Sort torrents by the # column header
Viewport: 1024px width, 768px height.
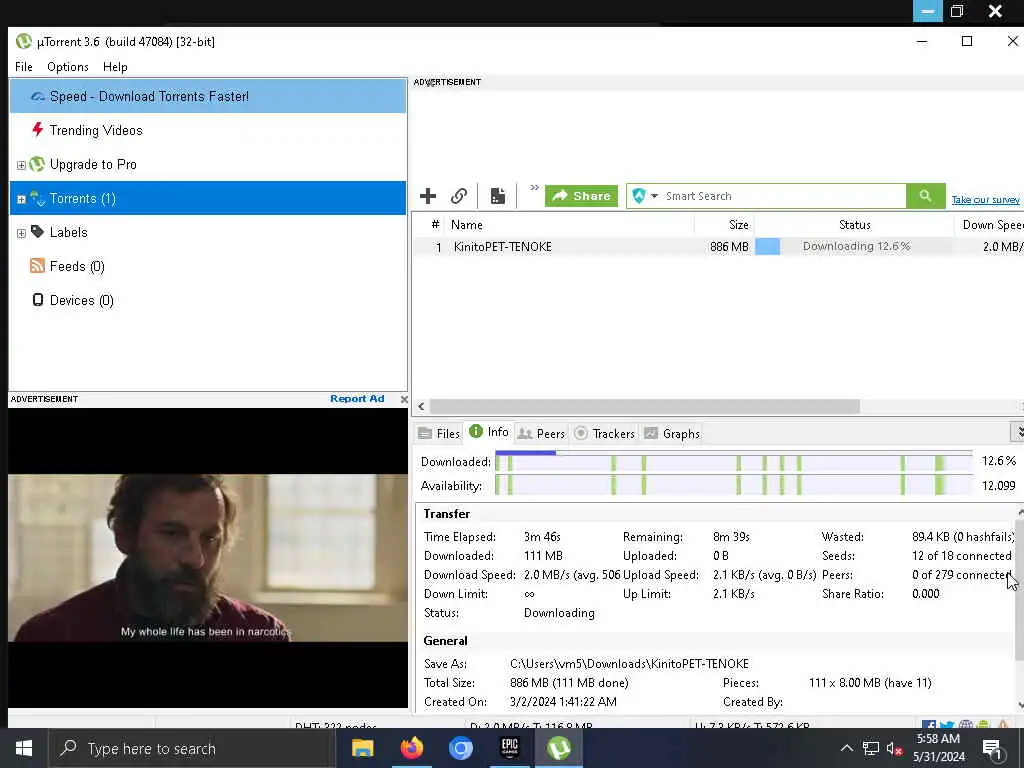(435, 225)
